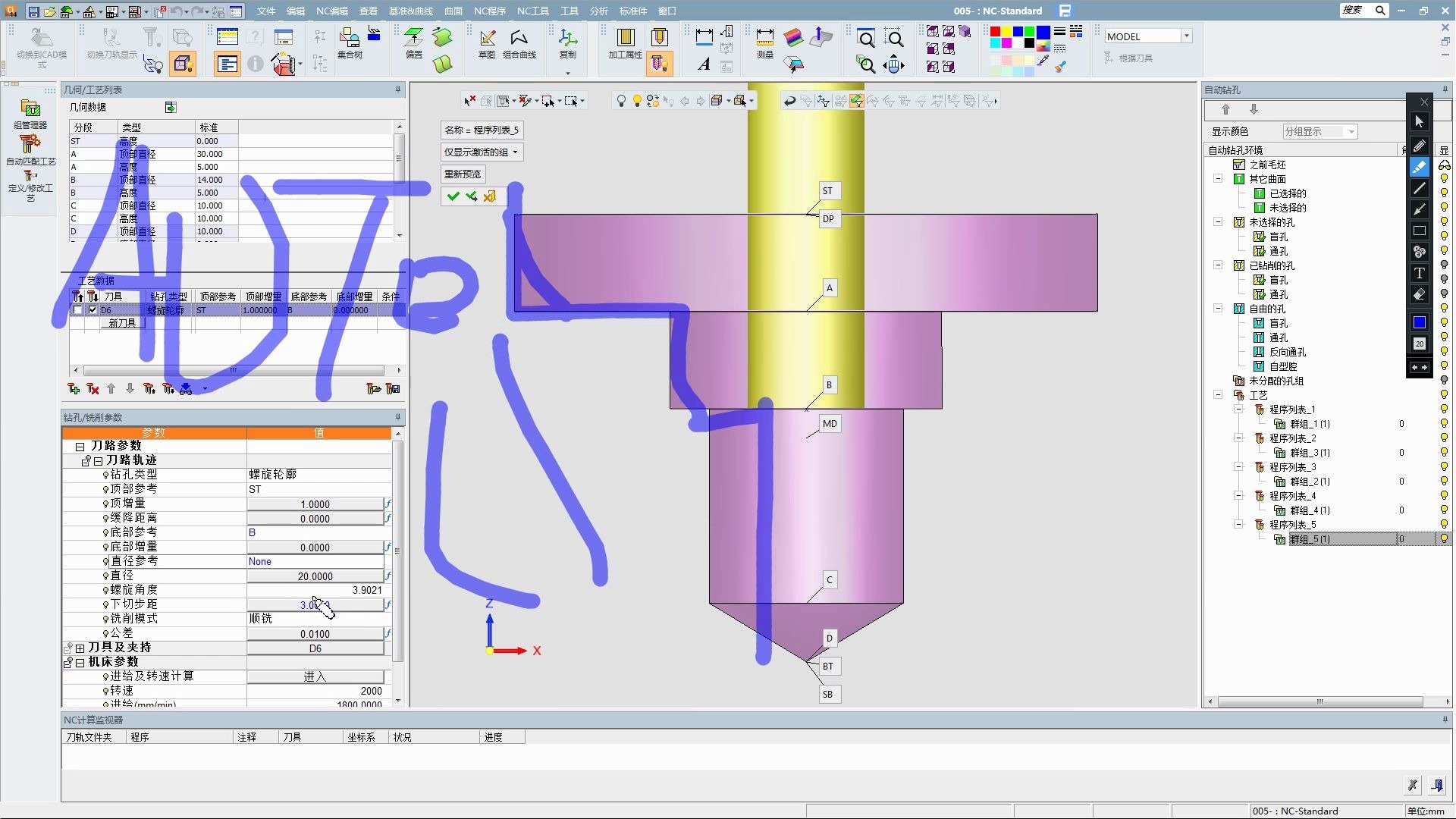1456x819 pixels.
Task: Open the Sketch (草图) tool
Action: 487,38
